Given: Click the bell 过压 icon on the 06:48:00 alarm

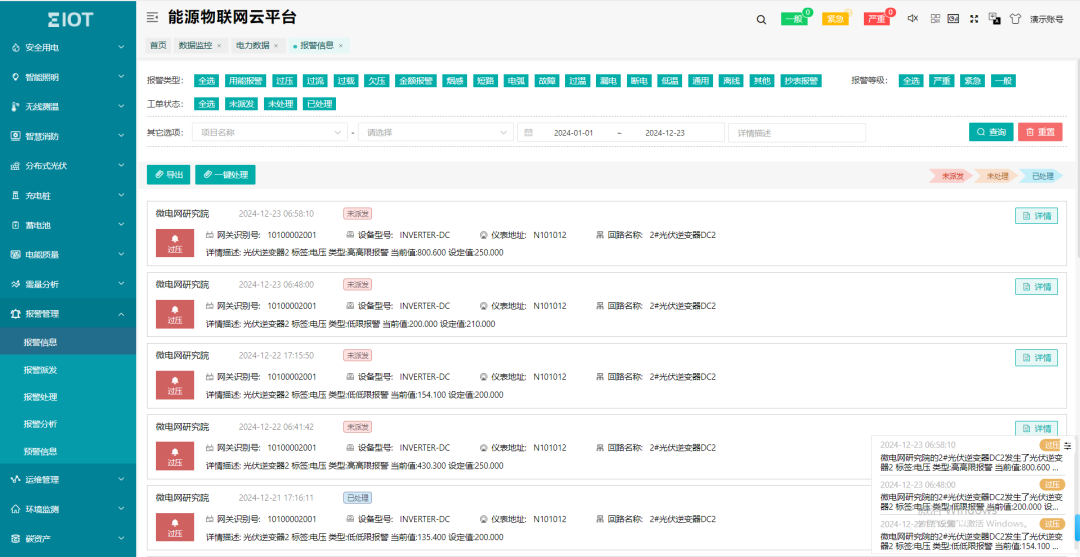Looking at the screenshot, I should point(175,315).
